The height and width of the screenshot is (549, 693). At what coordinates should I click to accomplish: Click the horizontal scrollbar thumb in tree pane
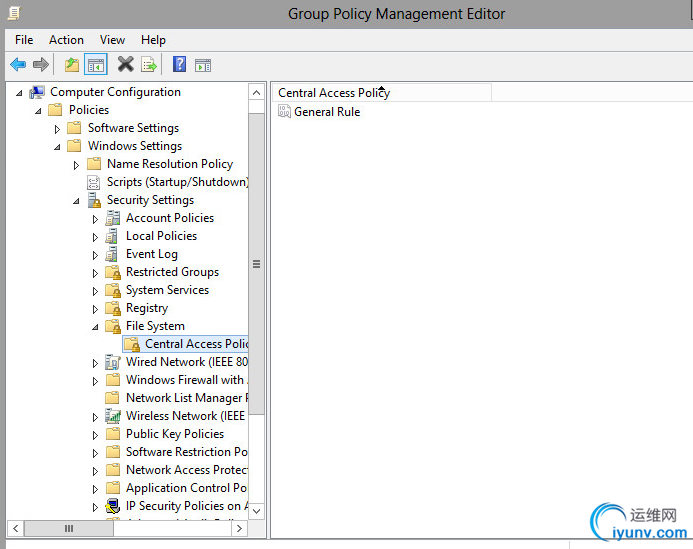(x=69, y=528)
